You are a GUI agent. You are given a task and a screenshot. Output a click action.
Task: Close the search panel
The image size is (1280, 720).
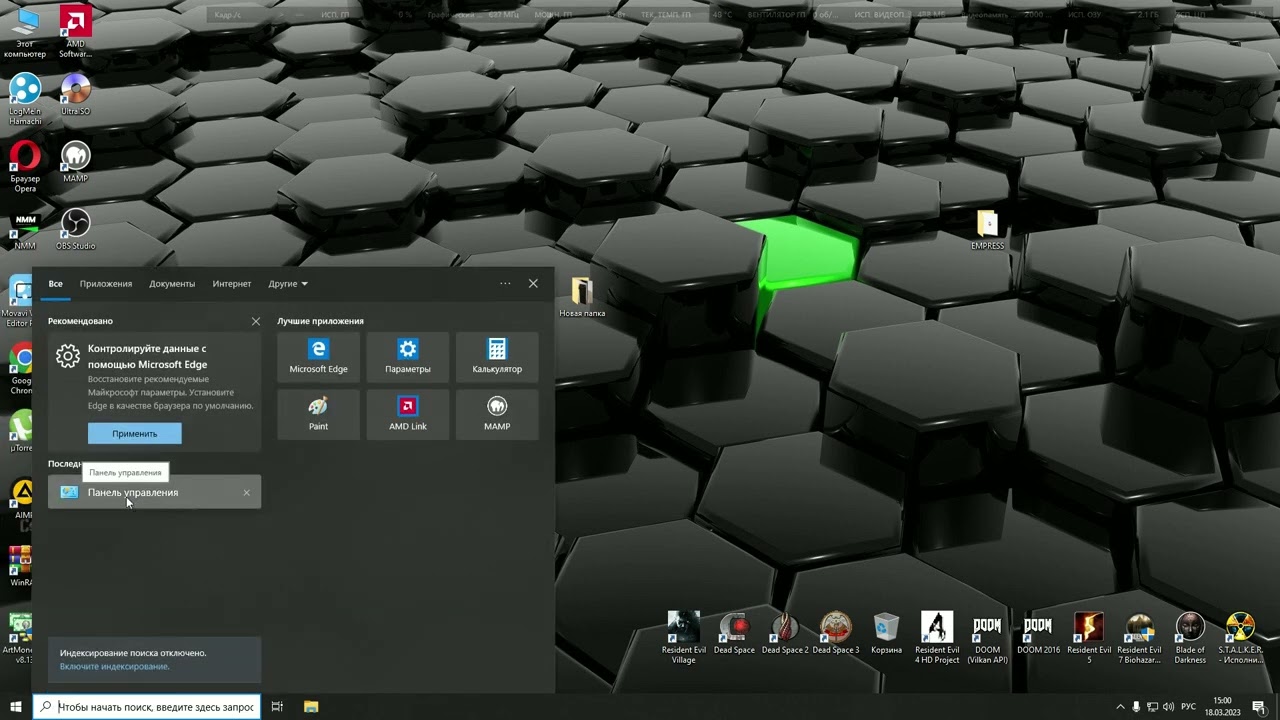pos(533,284)
